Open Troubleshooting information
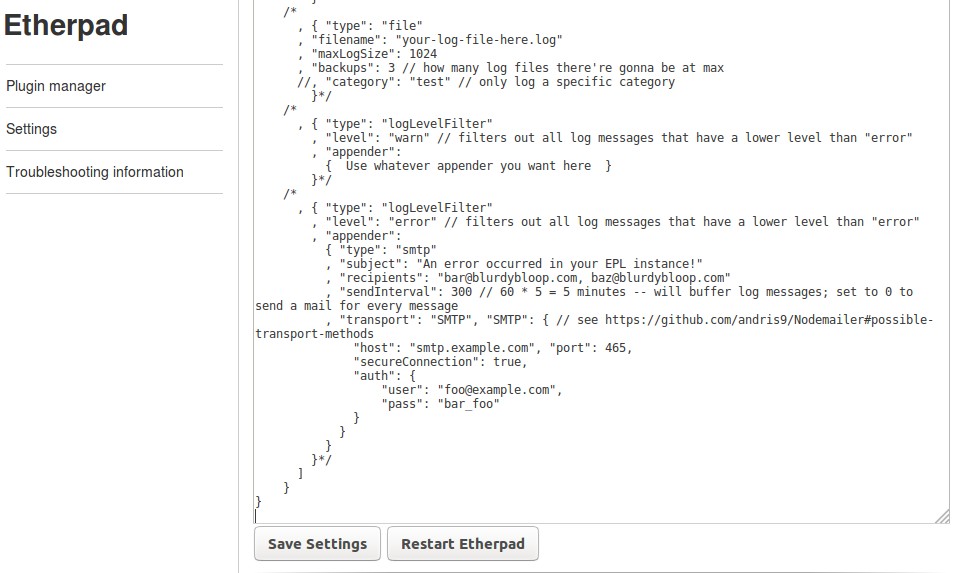This screenshot has height=573, width=959. point(95,172)
